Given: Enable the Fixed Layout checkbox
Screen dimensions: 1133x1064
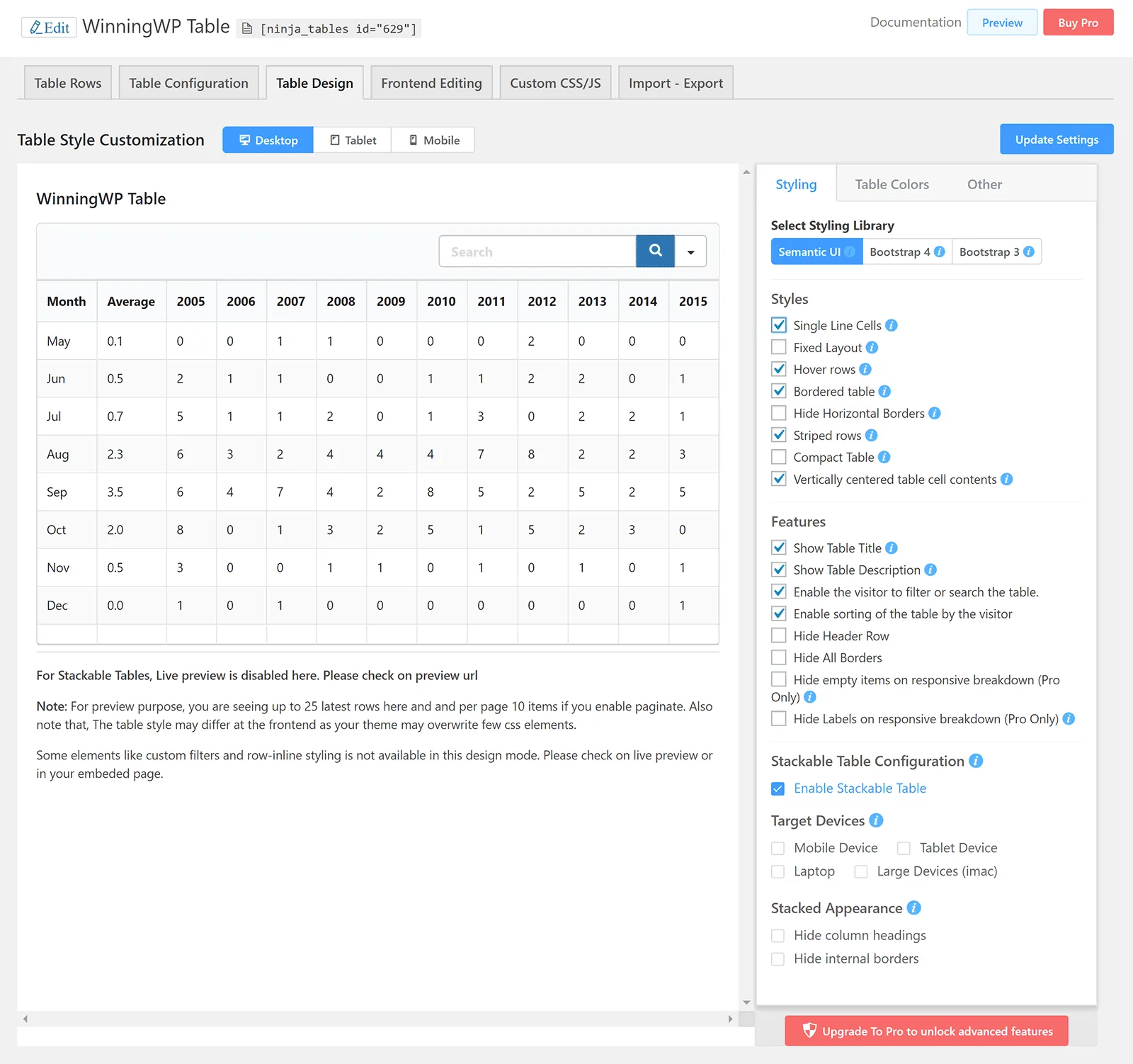Looking at the screenshot, I should tap(779, 347).
